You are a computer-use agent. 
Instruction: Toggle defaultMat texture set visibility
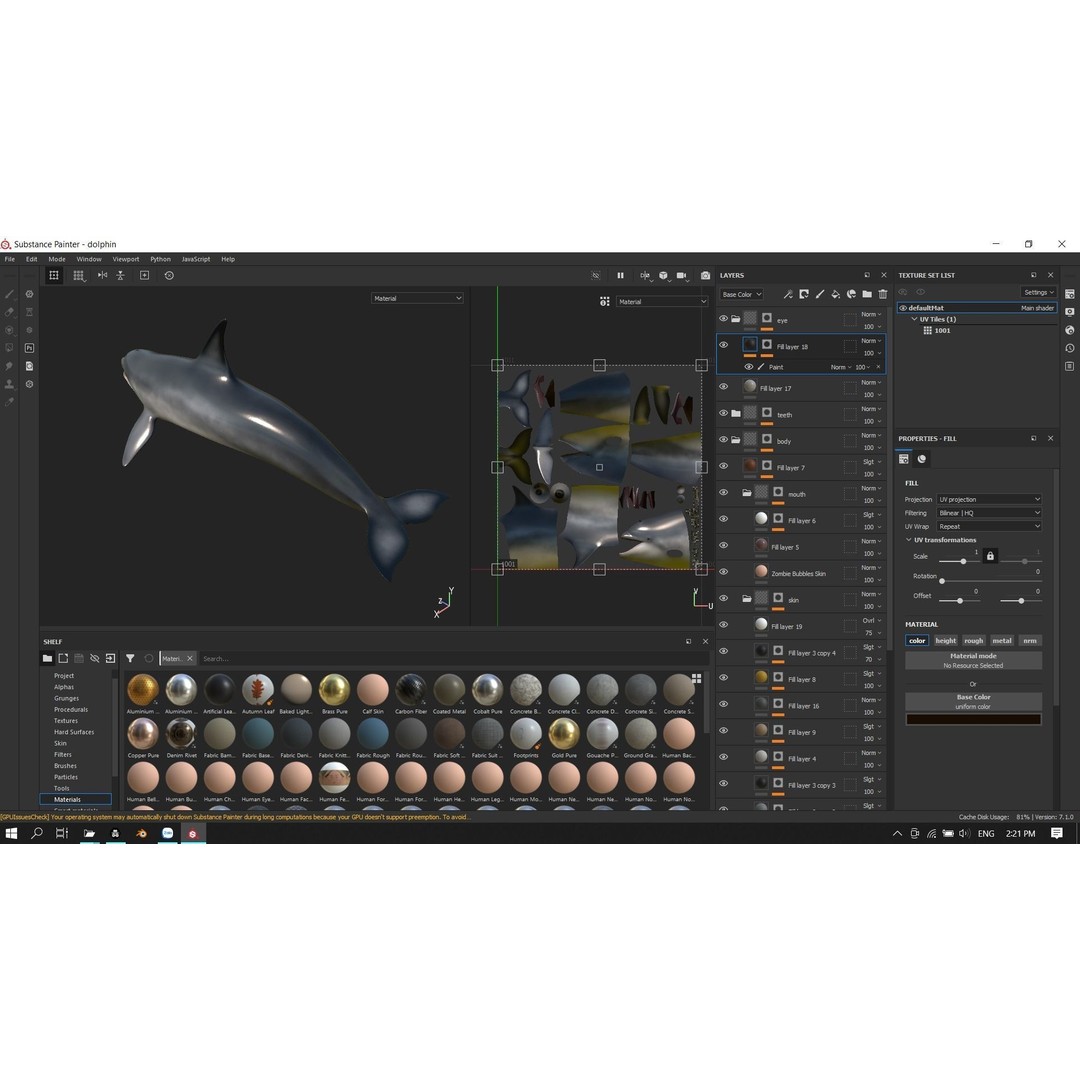[903, 308]
